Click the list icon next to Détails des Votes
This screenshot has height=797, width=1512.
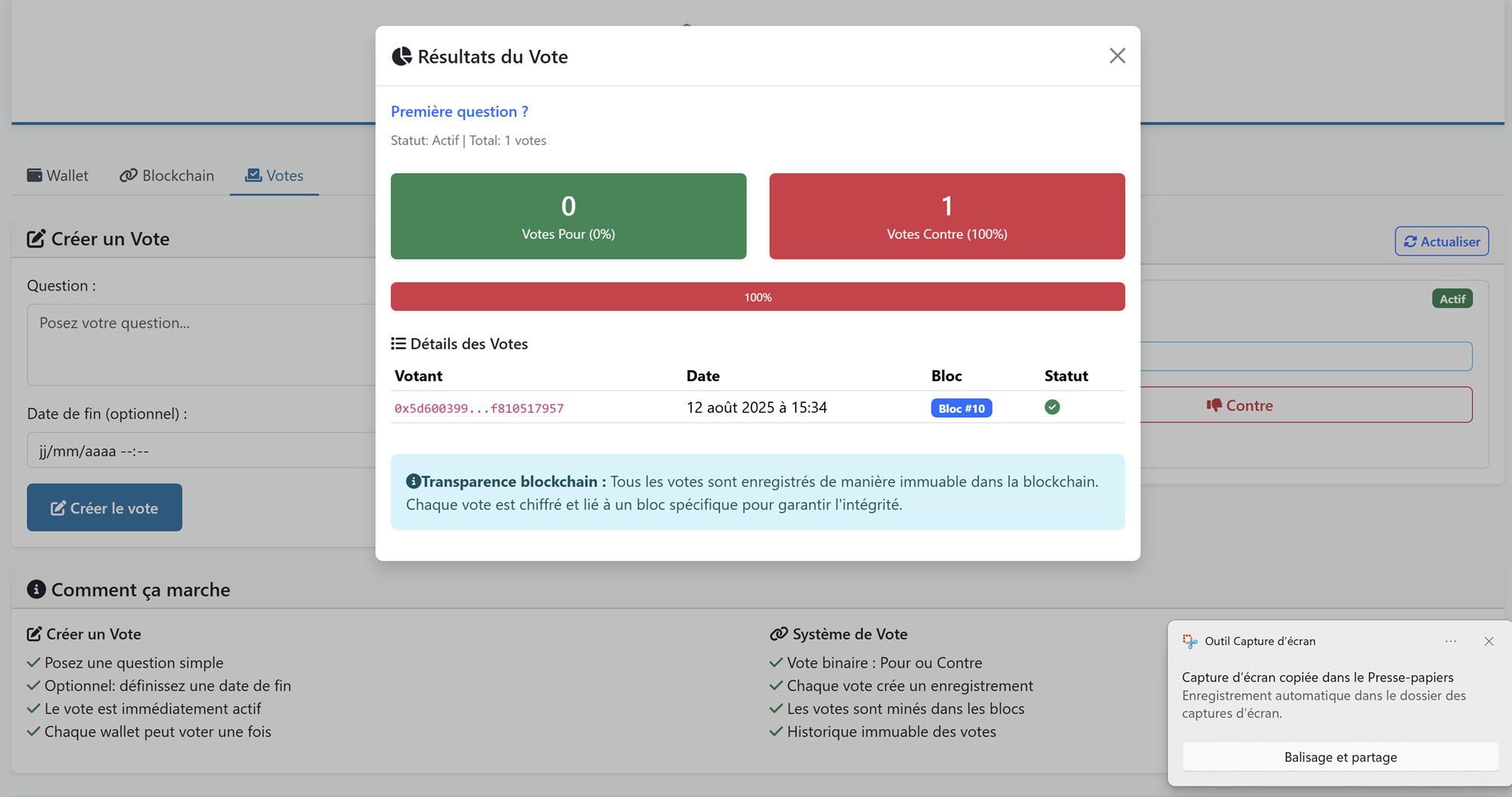pos(398,343)
